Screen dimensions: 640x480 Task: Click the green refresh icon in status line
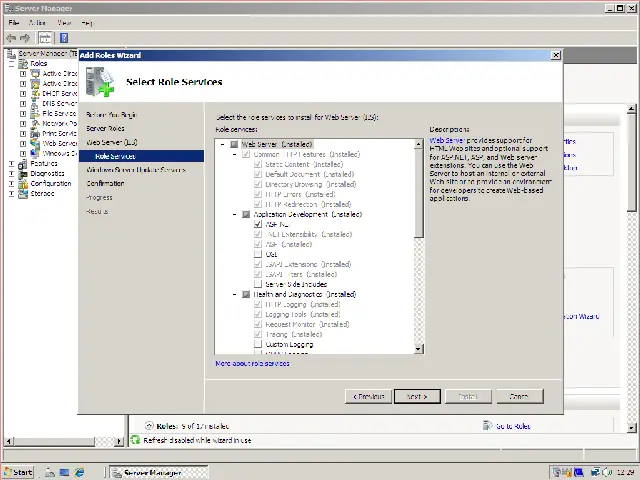pos(135,440)
